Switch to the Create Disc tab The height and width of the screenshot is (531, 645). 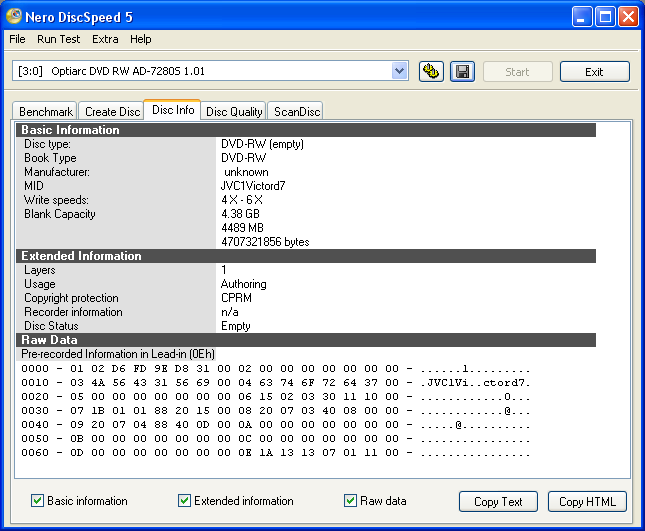point(112,111)
